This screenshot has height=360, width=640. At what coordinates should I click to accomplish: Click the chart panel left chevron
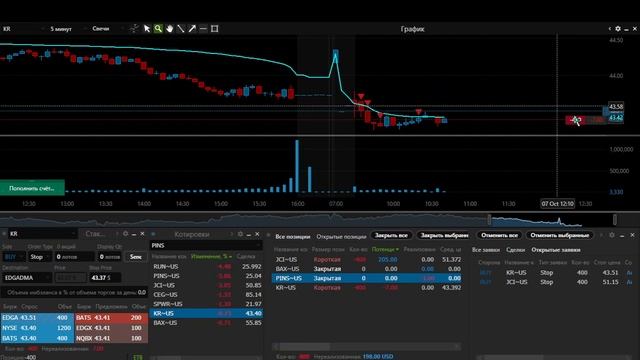pyautogui.click(x=610, y=29)
